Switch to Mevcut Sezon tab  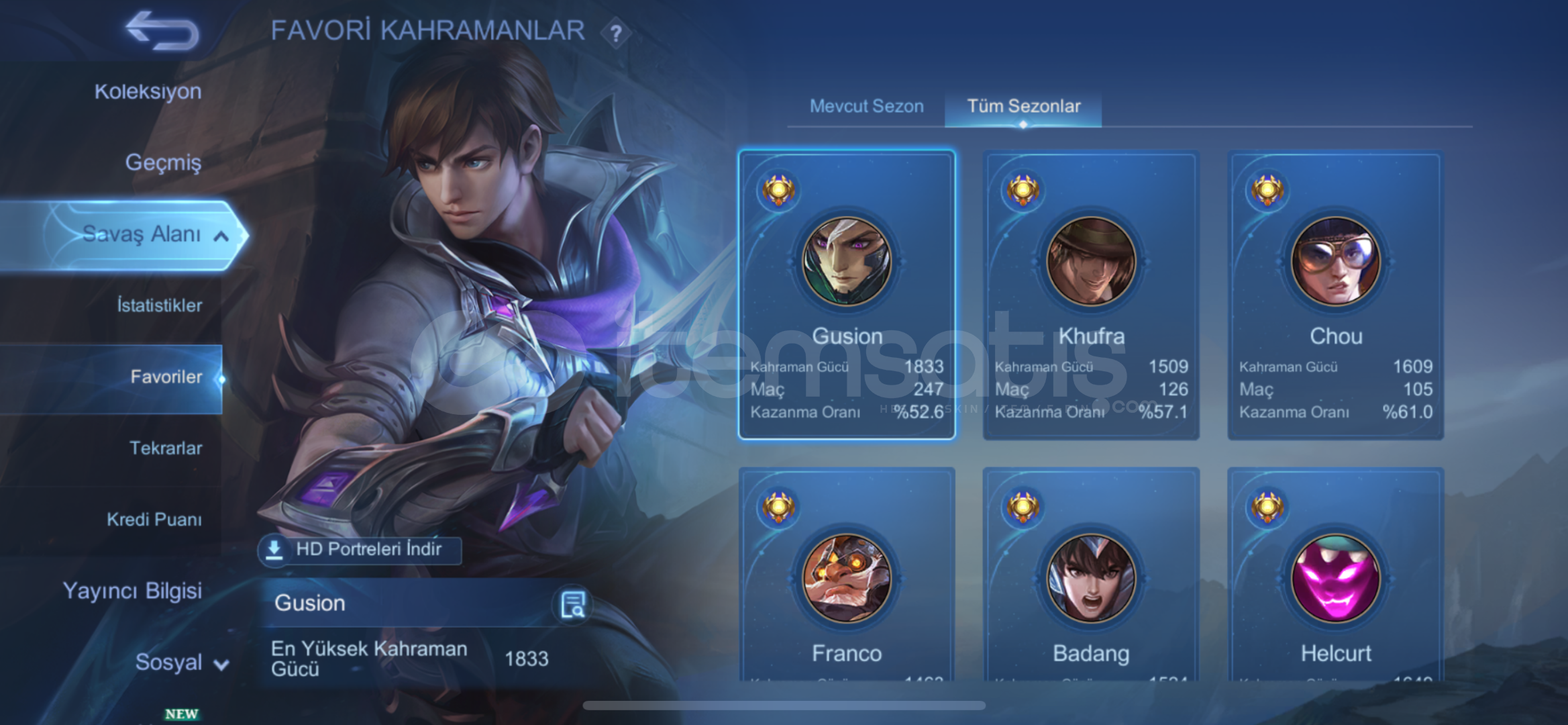click(866, 106)
